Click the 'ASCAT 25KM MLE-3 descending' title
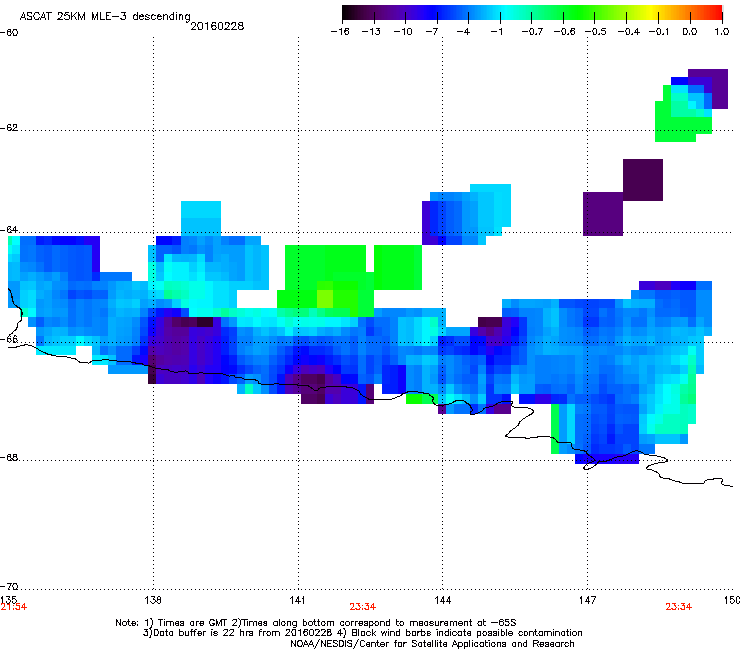 coord(105,17)
